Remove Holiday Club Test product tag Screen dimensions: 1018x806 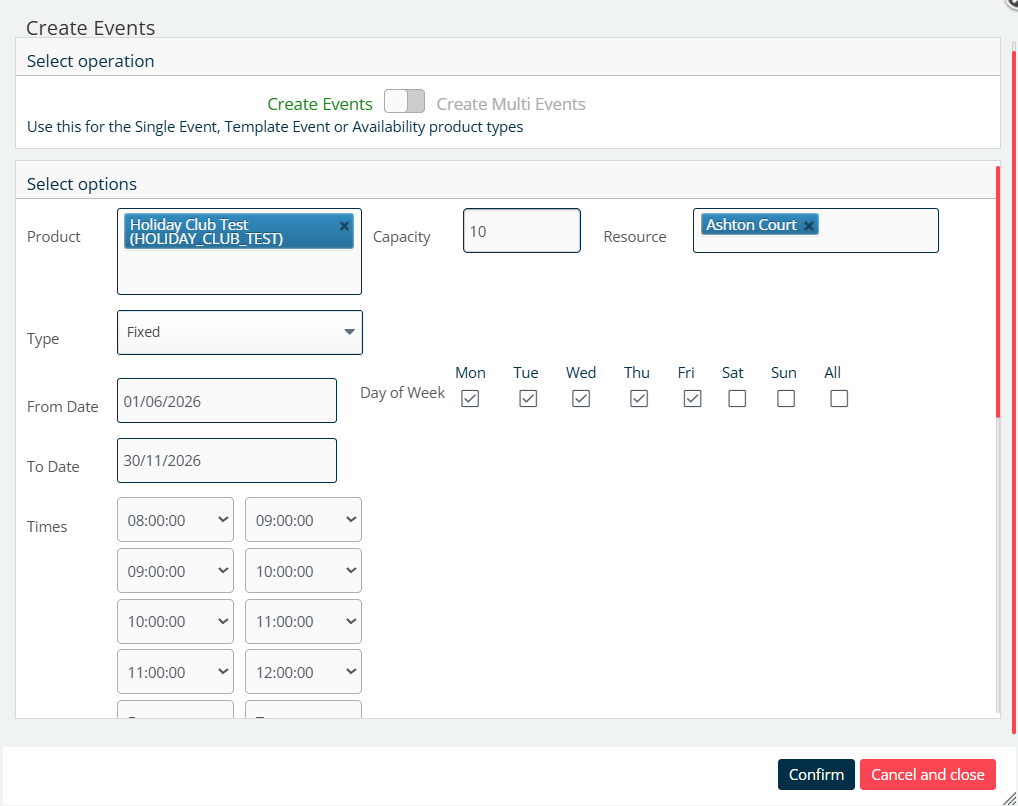[344, 225]
